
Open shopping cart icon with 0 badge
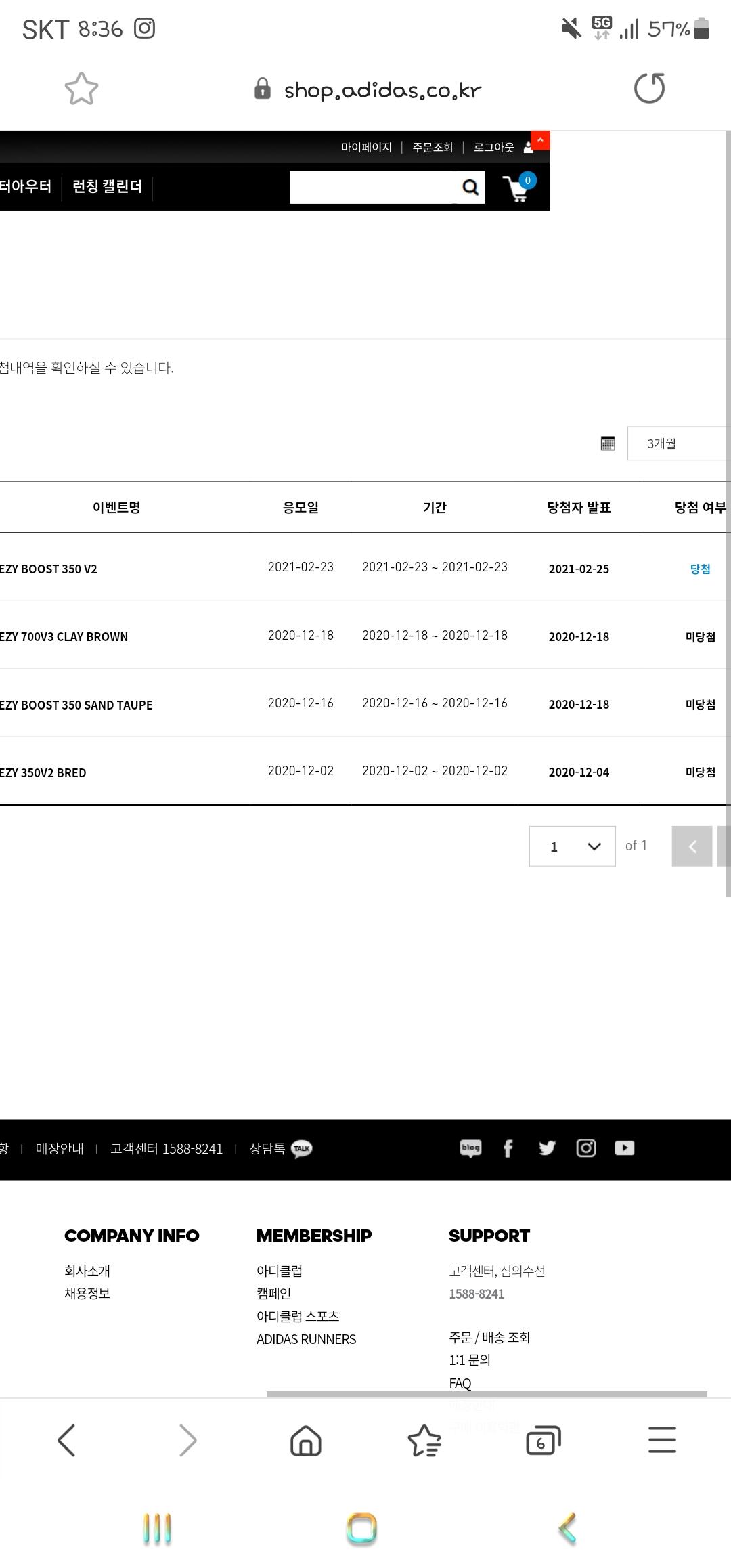coord(519,188)
